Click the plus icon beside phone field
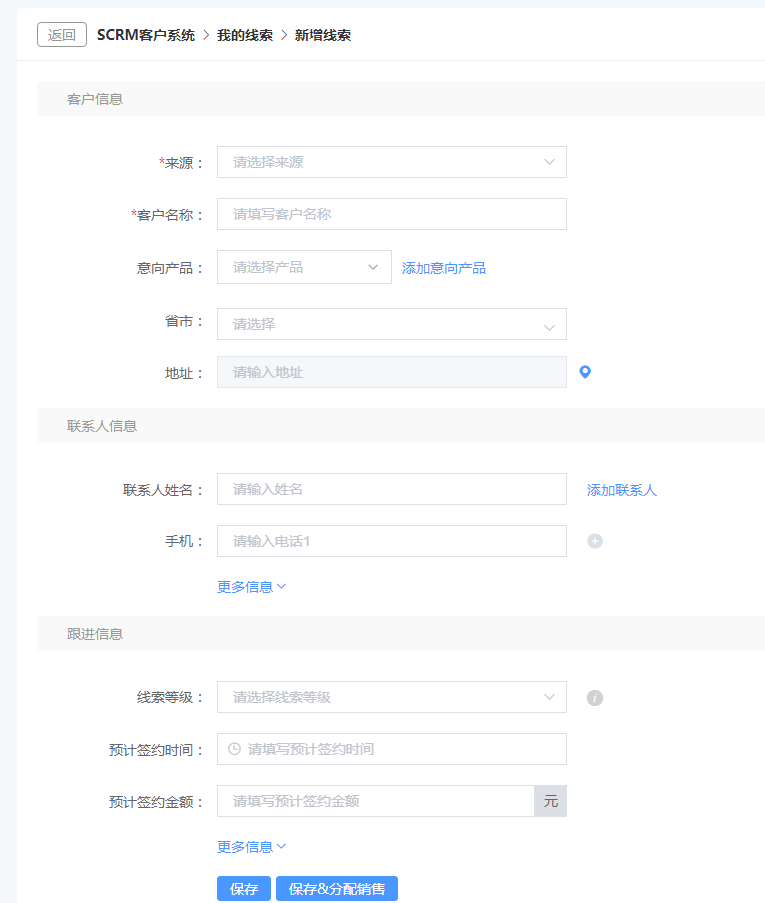Image resolution: width=765 pixels, height=903 pixels. 594,541
